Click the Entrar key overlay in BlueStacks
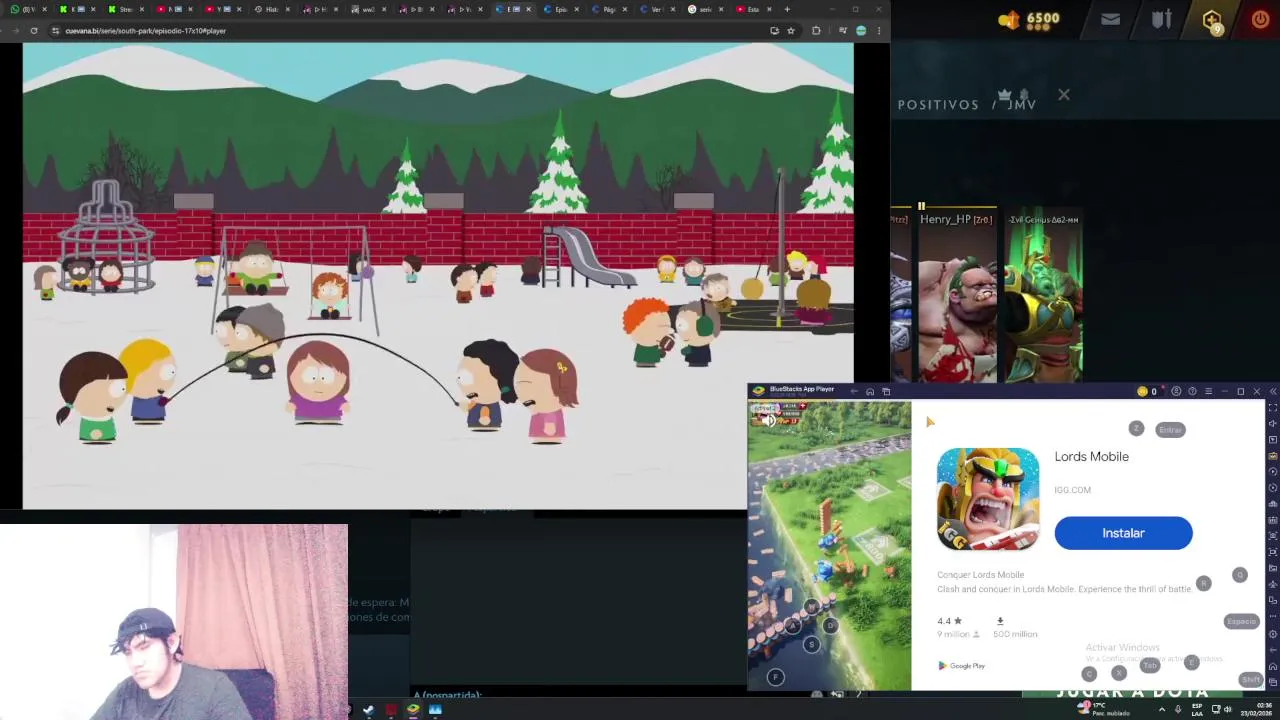This screenshot has width=1280, height=720. [x=1170, y=430]
